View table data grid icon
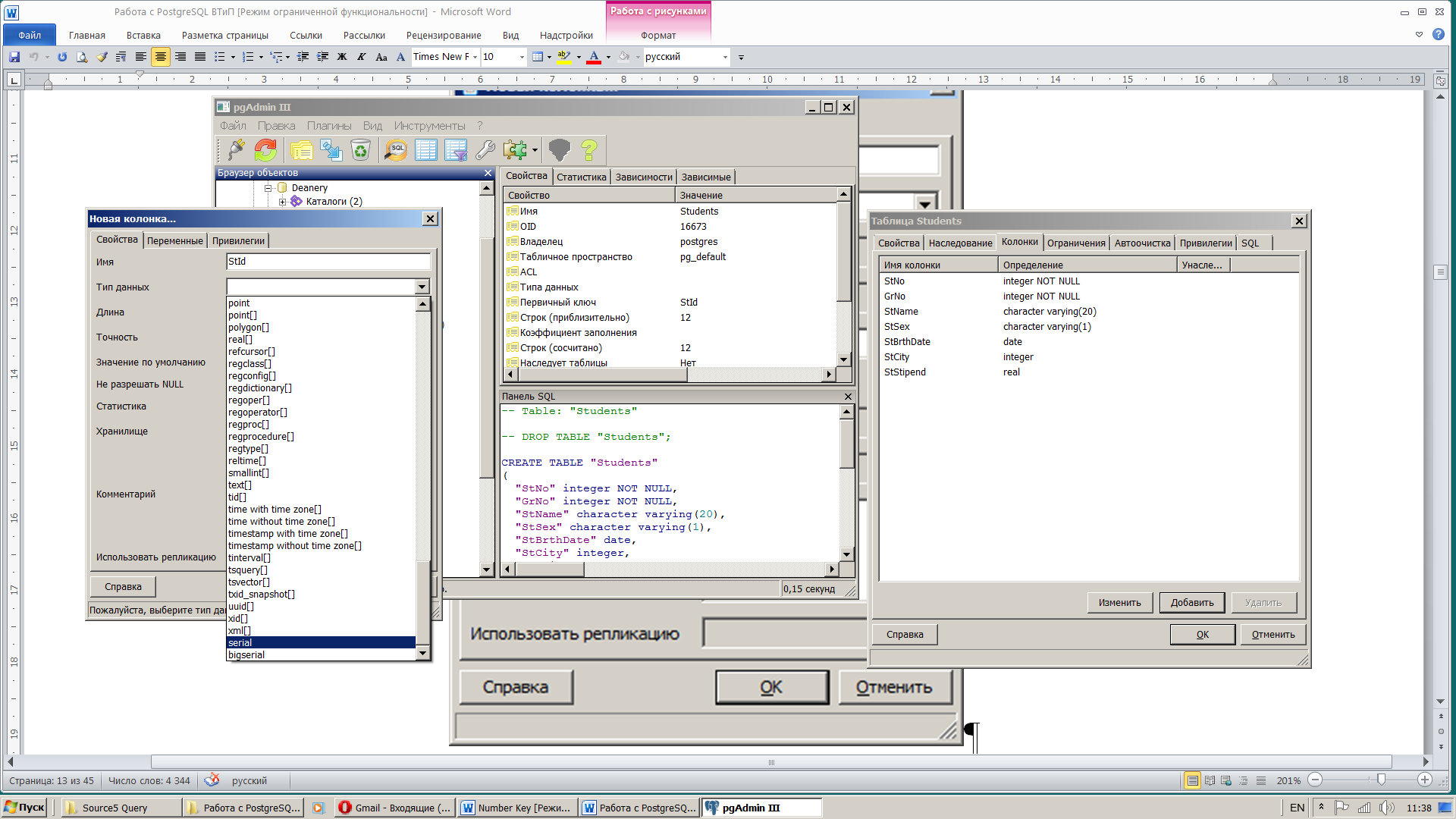Viewport: 1456px width, 819px height. (x=426, y=150)
